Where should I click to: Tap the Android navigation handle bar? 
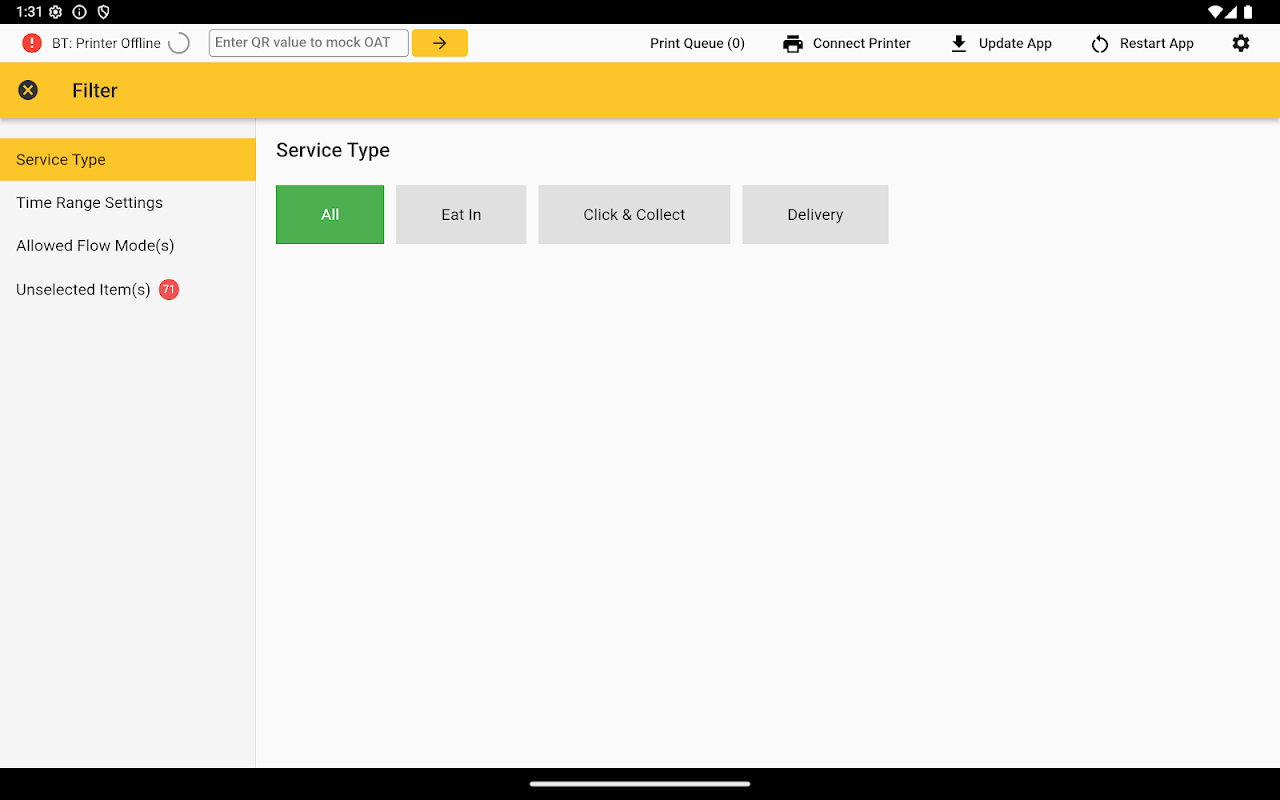tap(640, 784)
